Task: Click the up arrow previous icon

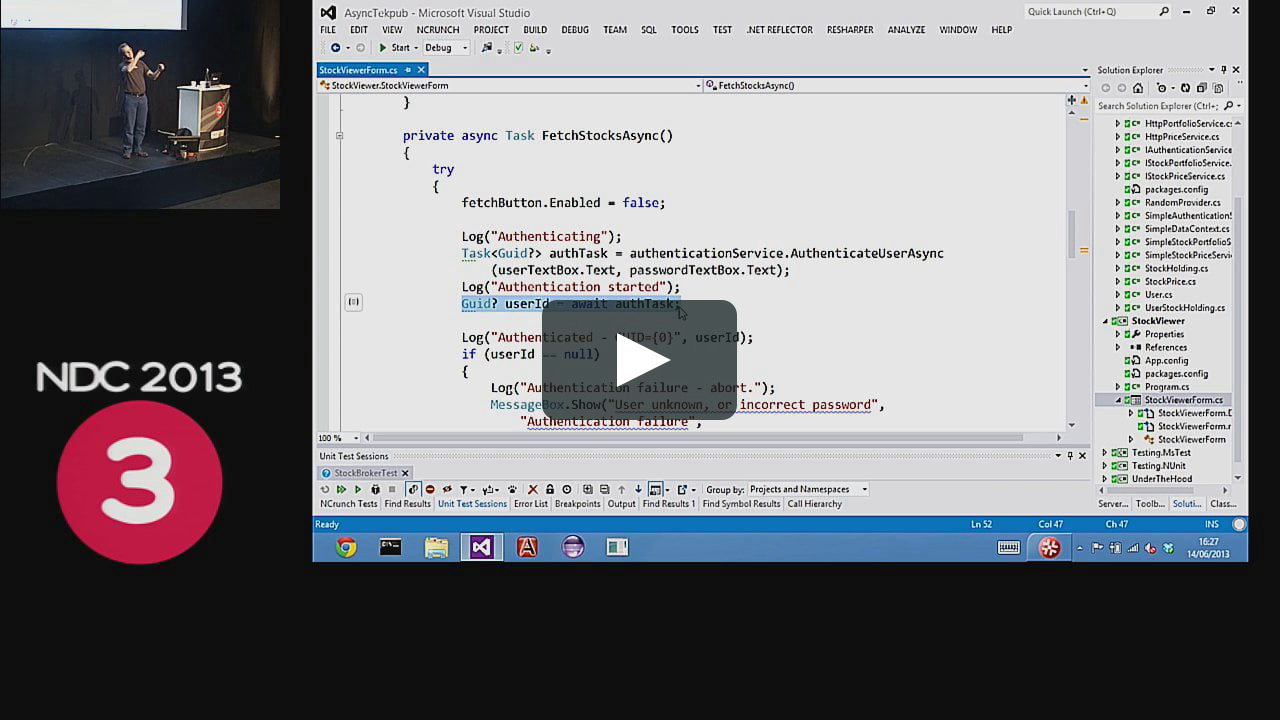Action: click(x=621, y=490)
